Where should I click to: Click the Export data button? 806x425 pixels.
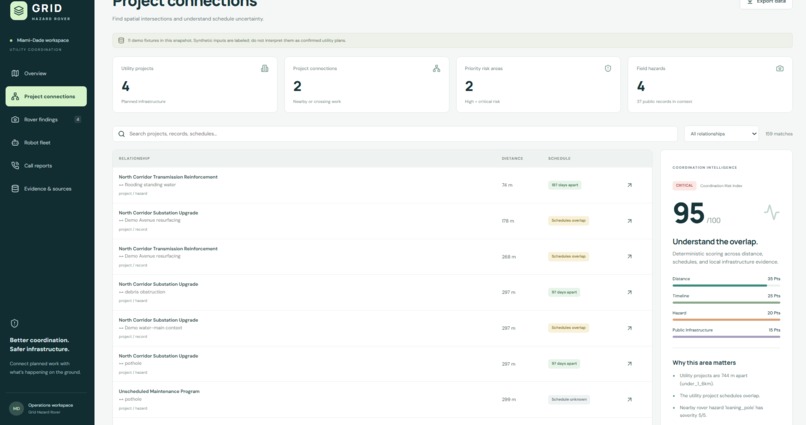click(x=766, y=3)
